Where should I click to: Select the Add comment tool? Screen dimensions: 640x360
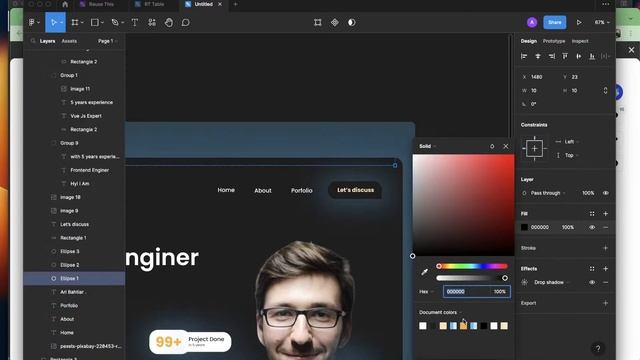click(x=186, y=22)
